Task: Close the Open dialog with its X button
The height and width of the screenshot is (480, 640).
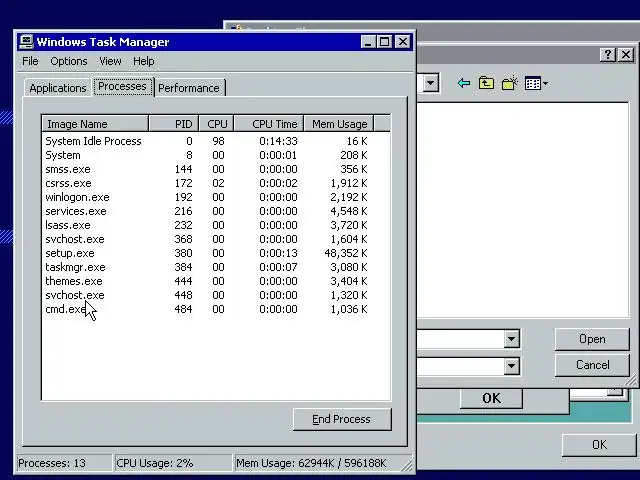Action: point(626,55)
